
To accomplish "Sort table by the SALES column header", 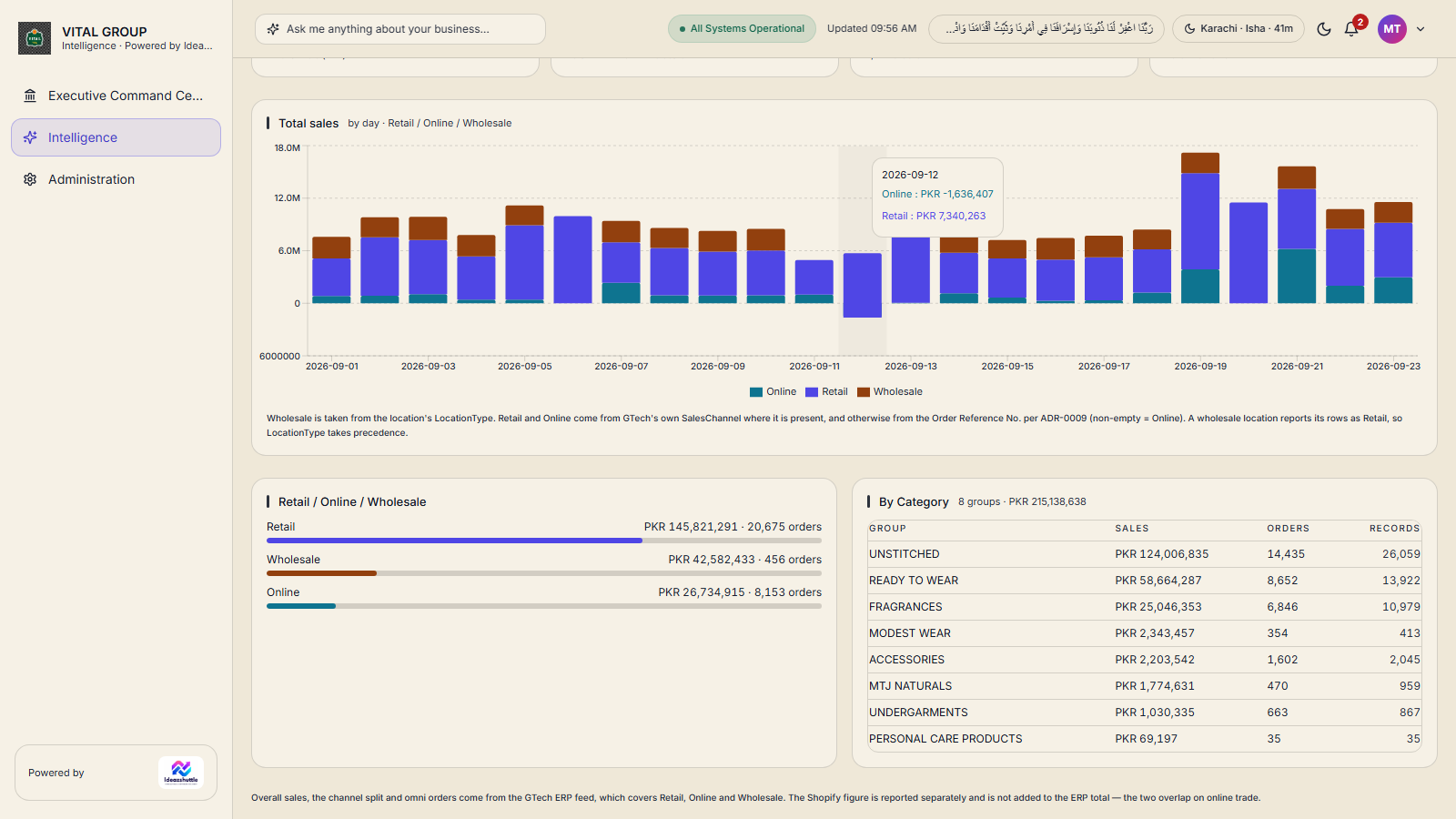I will (1132, 529).
